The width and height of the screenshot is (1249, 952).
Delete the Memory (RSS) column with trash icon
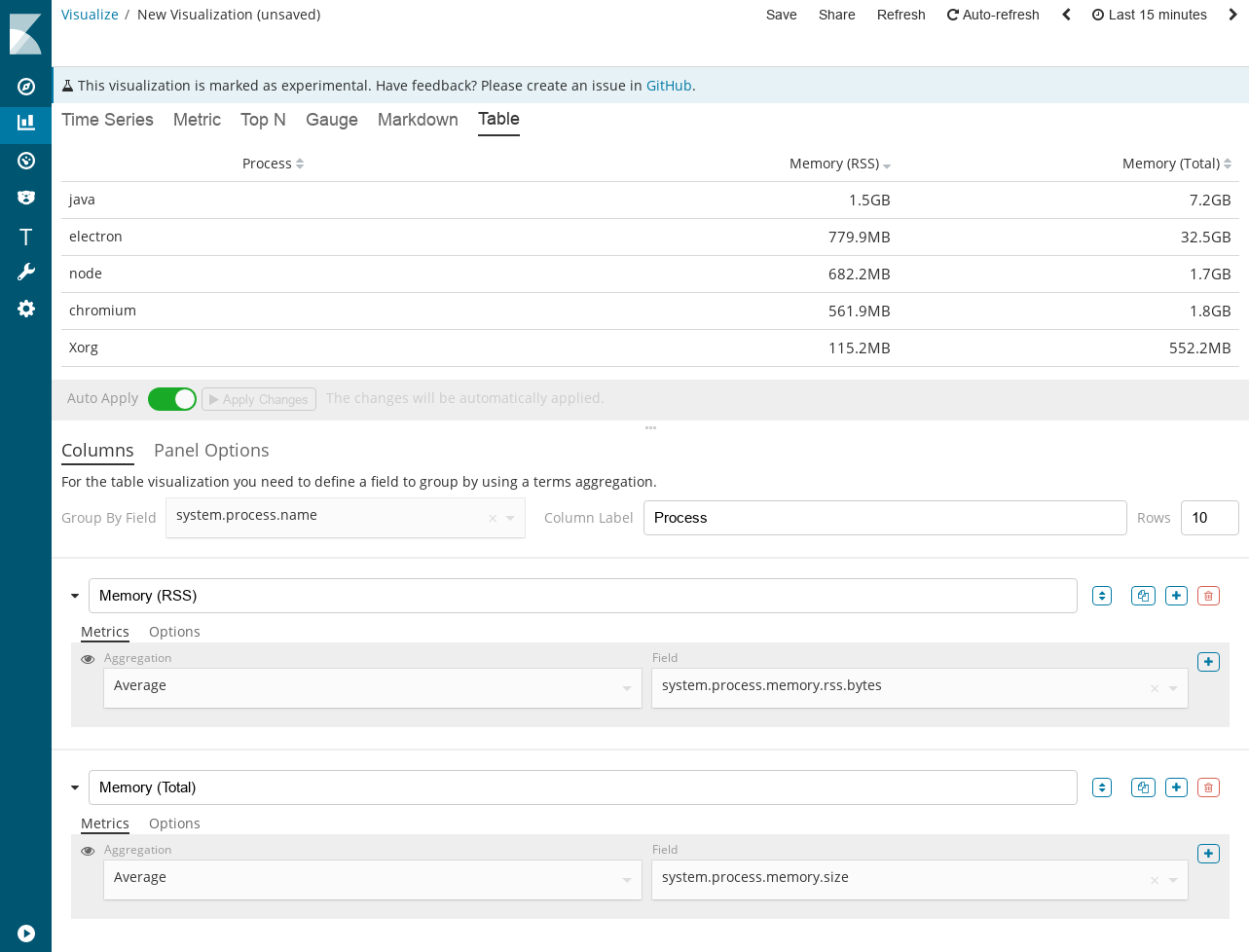[1208, 596]
